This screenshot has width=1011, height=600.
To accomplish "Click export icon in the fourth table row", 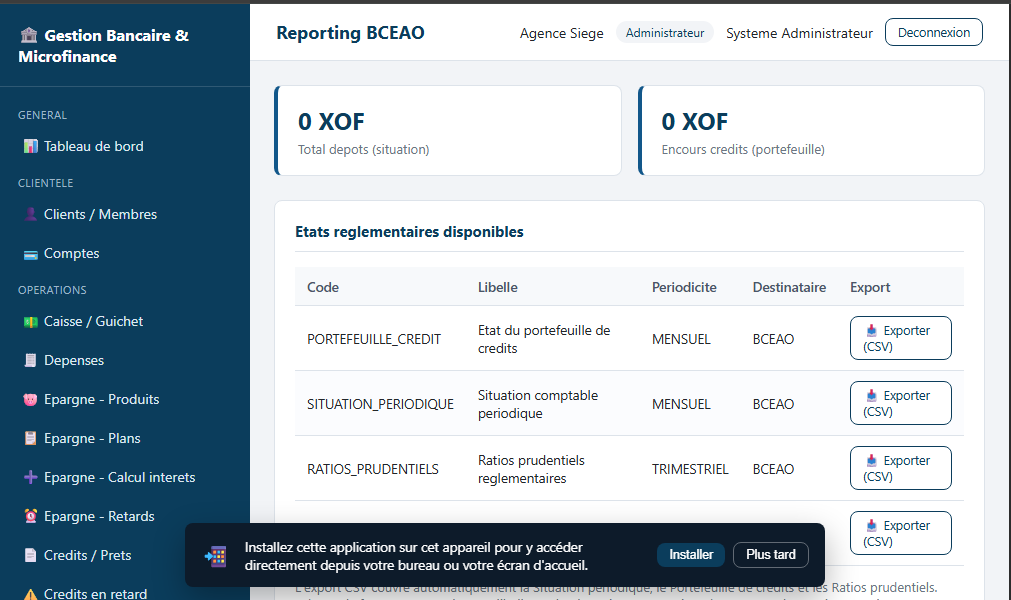I will coord(872,526).
